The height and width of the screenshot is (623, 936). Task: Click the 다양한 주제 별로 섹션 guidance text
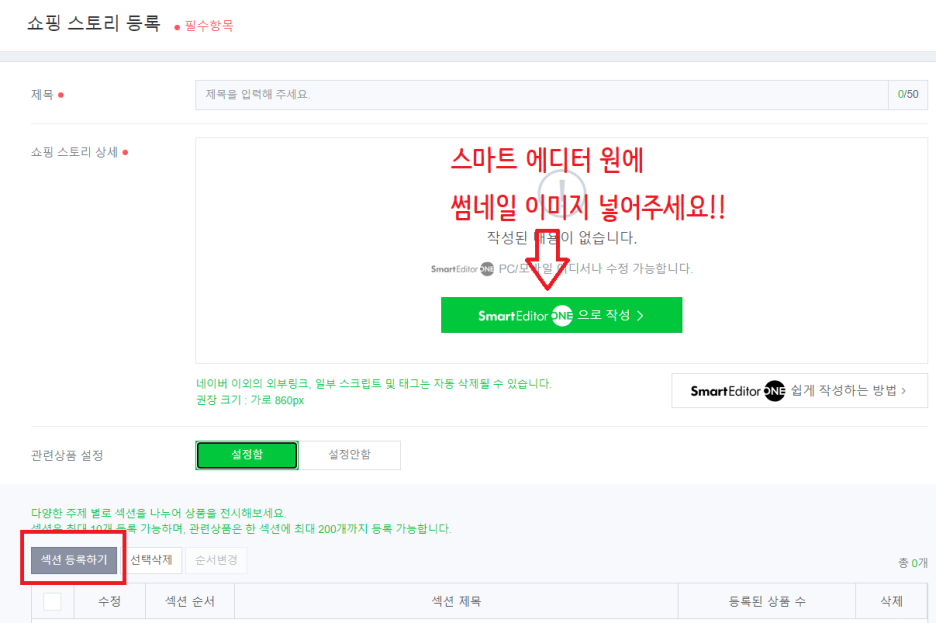(159, 513)
